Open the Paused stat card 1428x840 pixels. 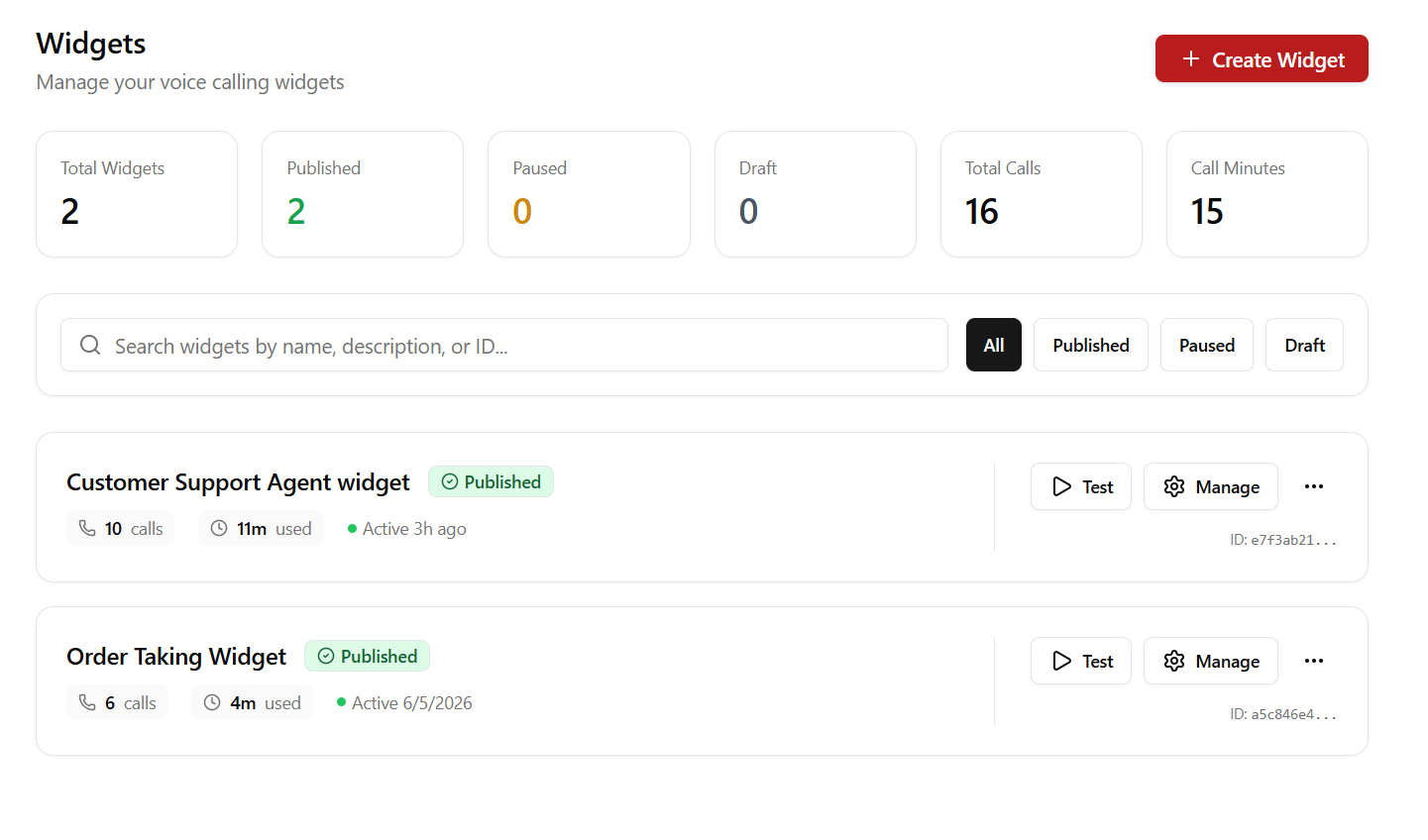point(589,194)
